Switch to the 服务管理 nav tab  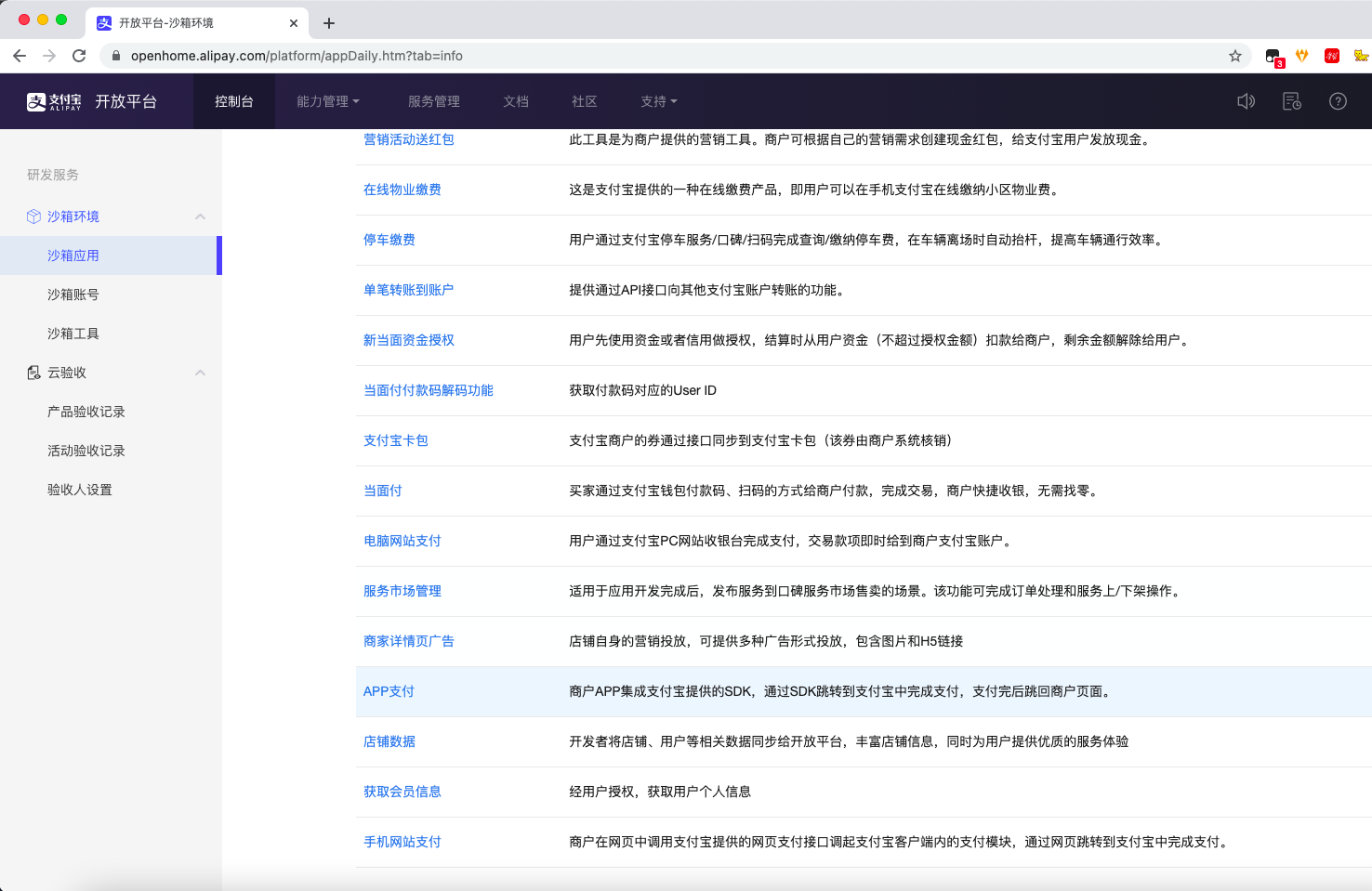(433, 101)
